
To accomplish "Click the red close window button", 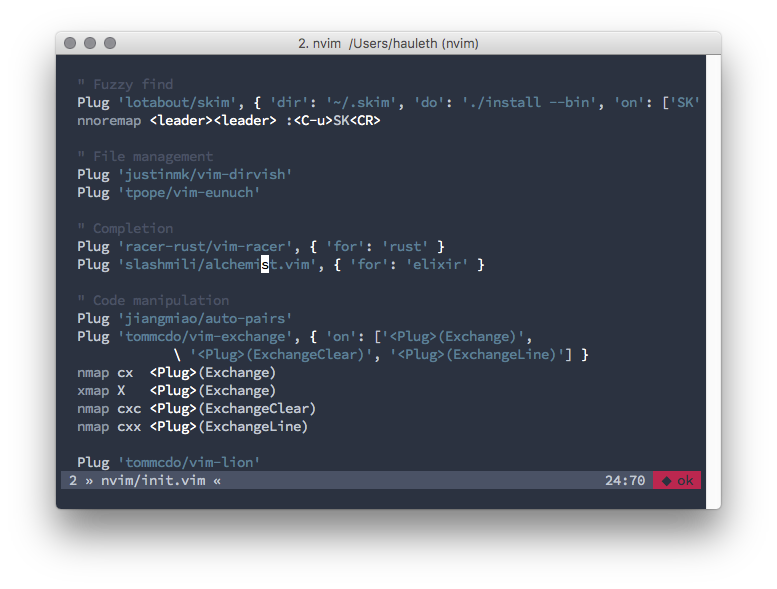I will coord(70,44).
